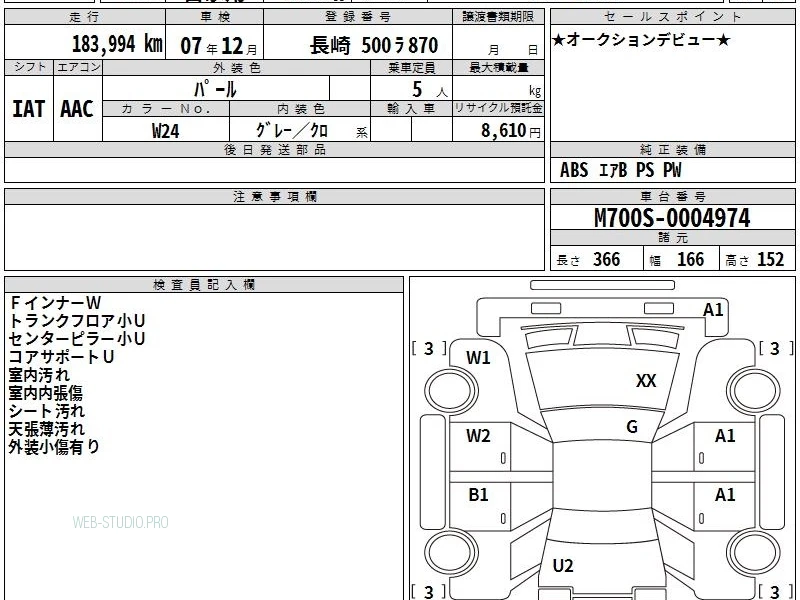Select color number W24

pos(165,131)
